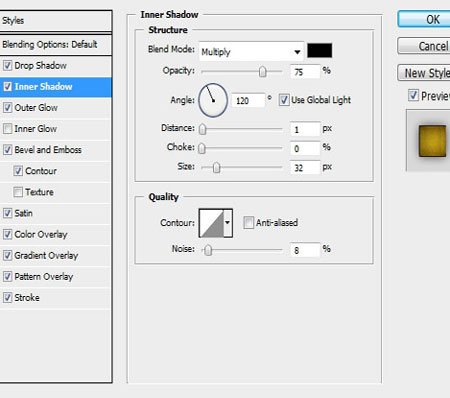Uncheck the Inner Shadow effect checkbox

(x=7, y=87)
